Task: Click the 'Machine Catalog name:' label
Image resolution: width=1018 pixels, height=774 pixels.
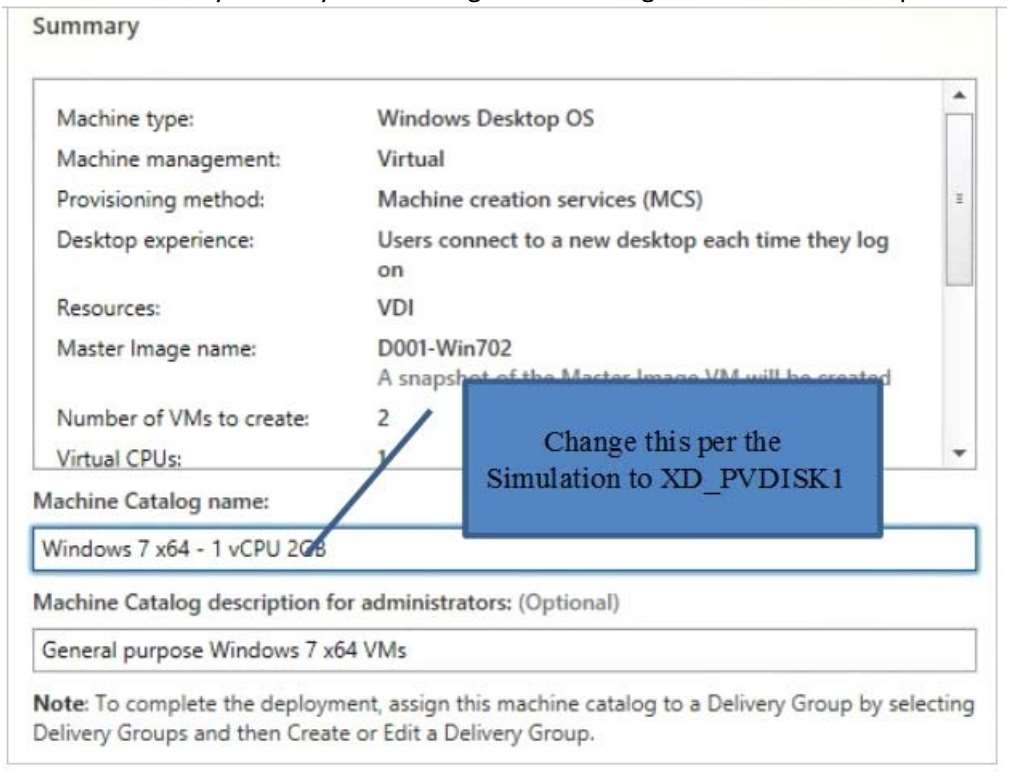Action: tap(151, 501)
